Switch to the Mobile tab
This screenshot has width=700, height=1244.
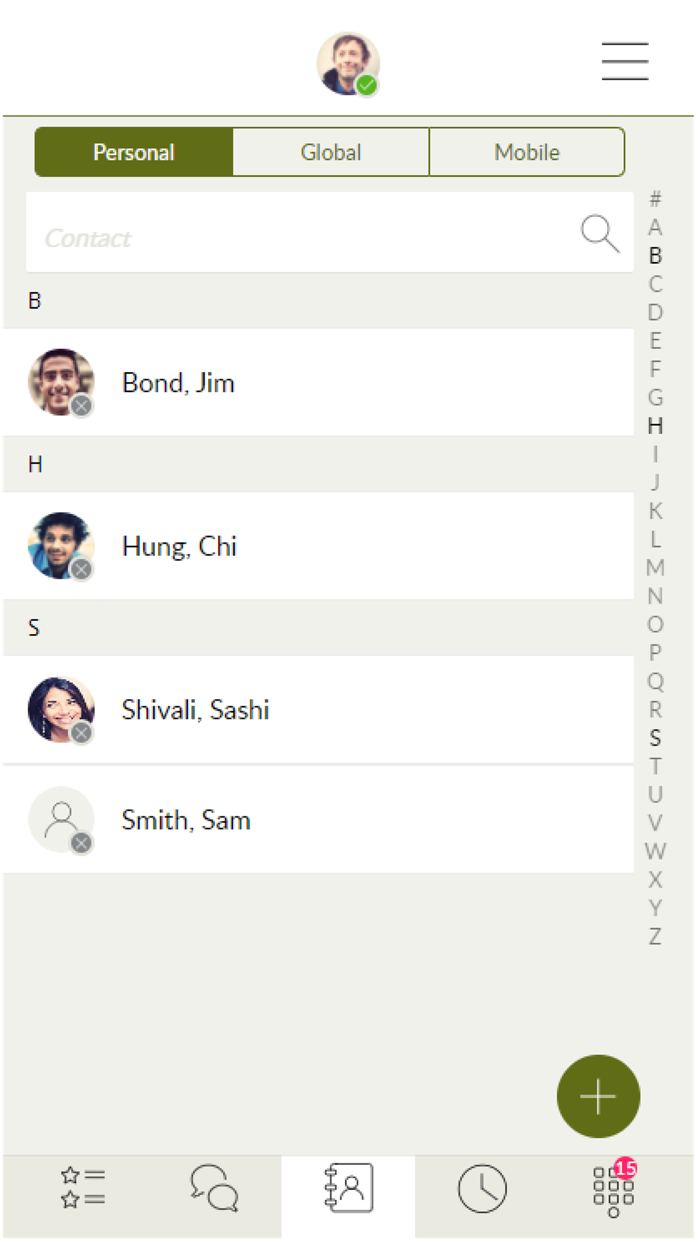point(527,153)
